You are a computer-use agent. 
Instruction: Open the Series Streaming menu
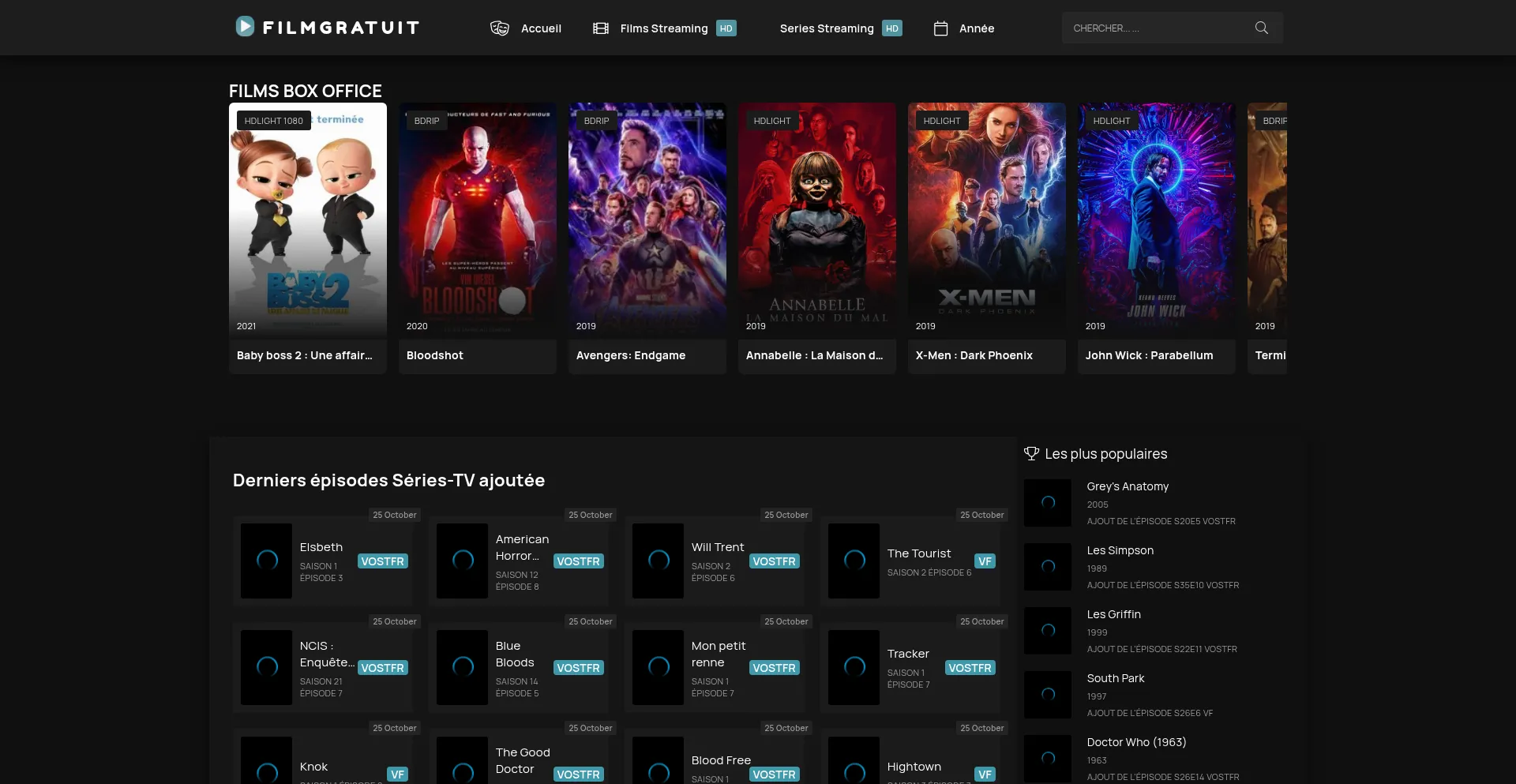point(826,28)
